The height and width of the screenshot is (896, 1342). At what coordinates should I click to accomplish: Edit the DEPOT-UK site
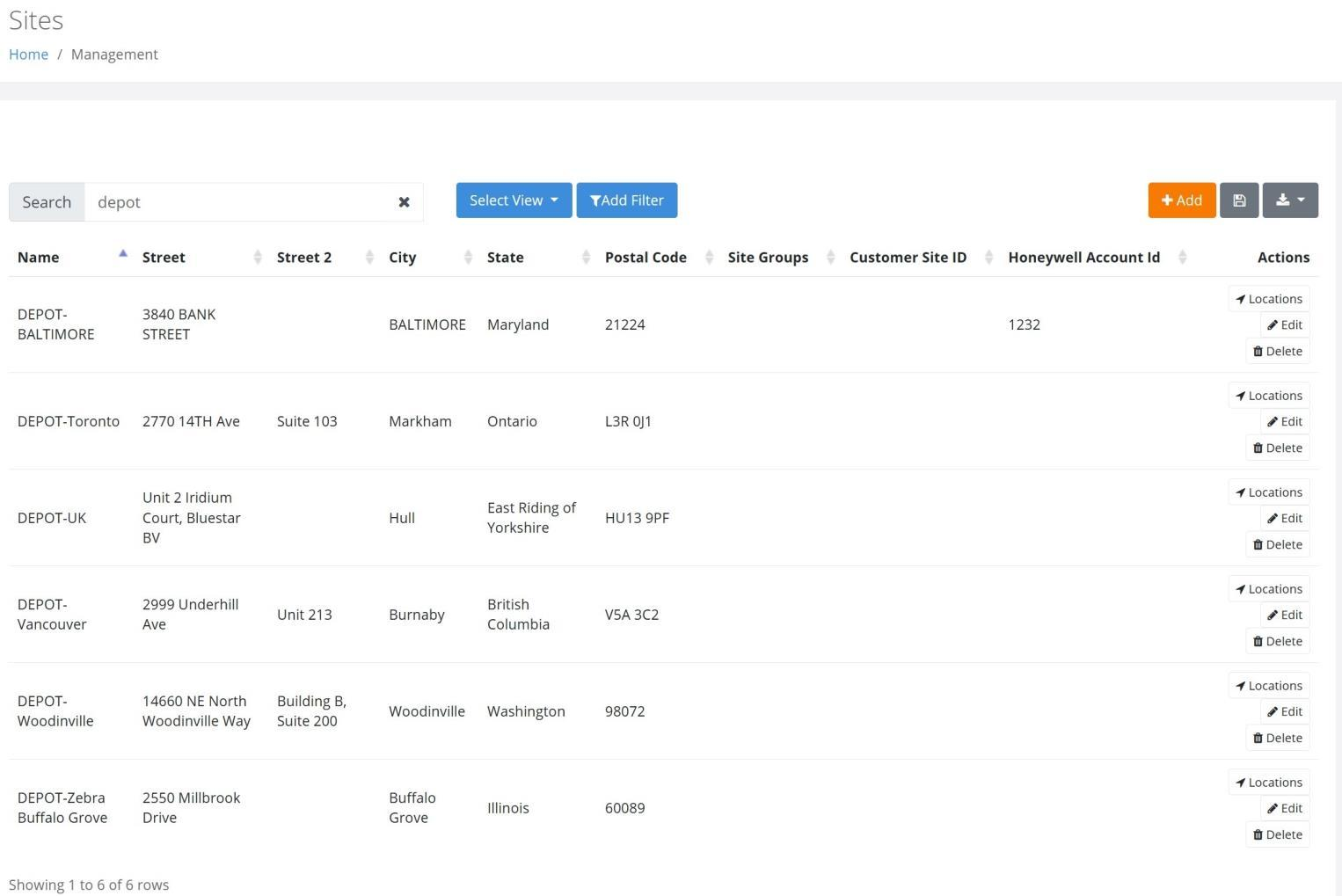tap(1285, 518)
